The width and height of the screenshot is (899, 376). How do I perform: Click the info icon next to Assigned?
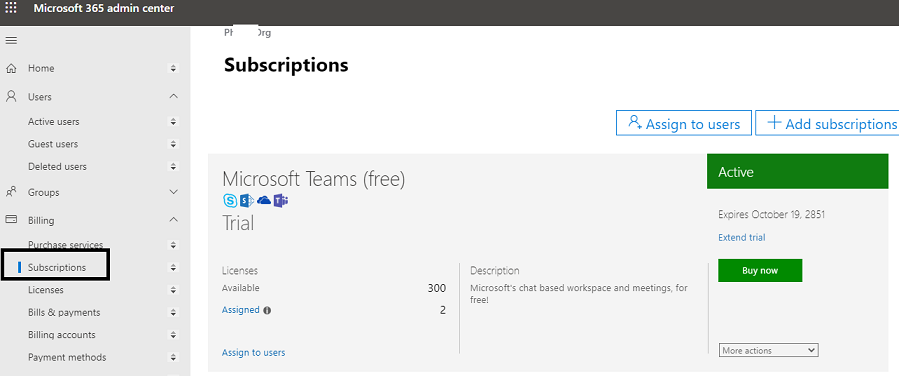pyautogui.click(x=267, y=310)
